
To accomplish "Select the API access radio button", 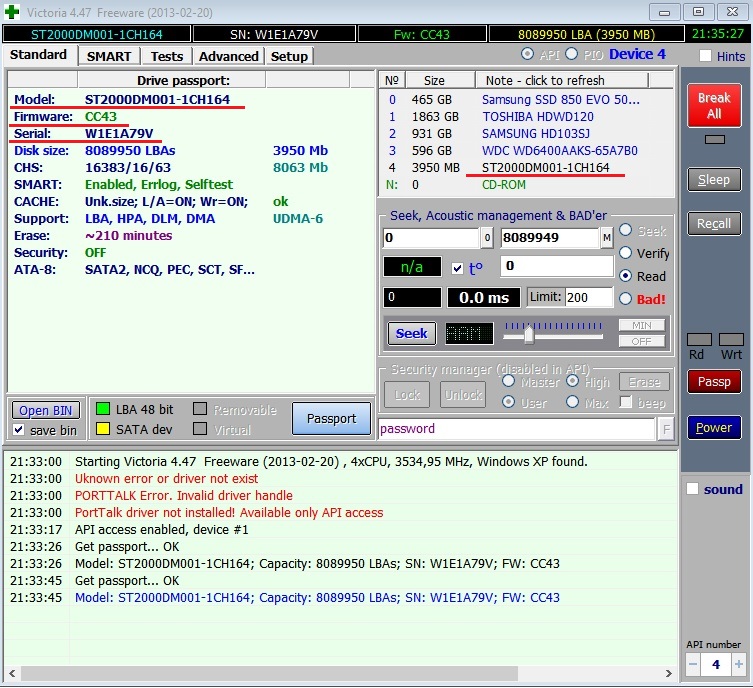I will point(527,54).
